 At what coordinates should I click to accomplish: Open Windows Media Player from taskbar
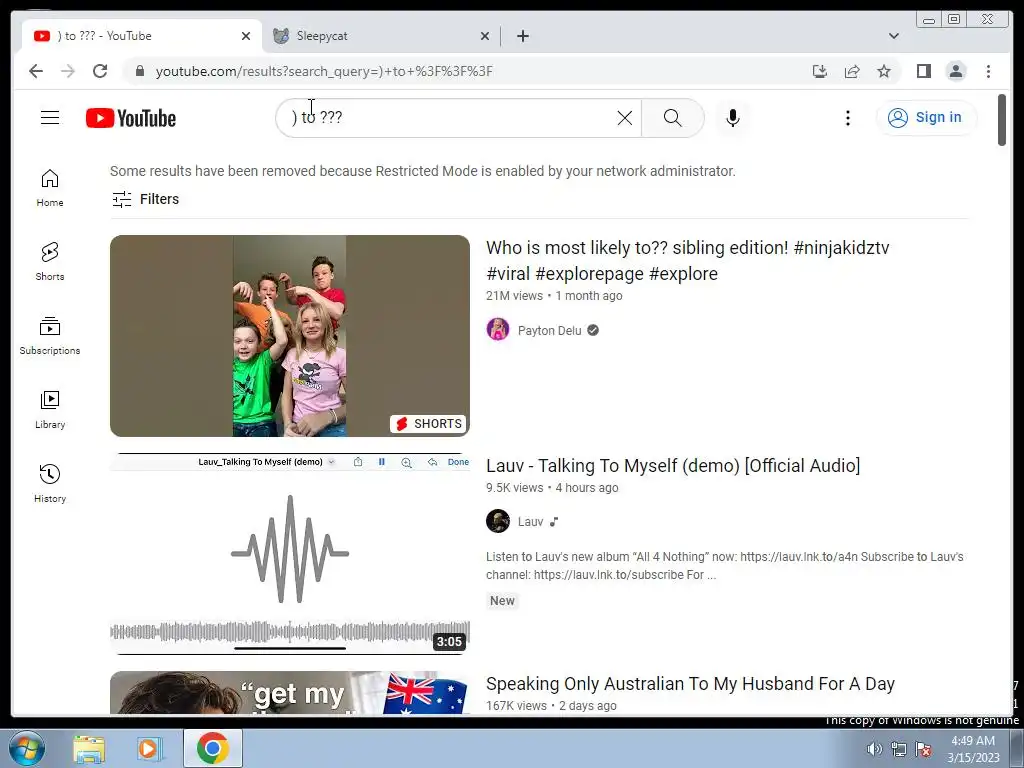[x=148, y=749]
